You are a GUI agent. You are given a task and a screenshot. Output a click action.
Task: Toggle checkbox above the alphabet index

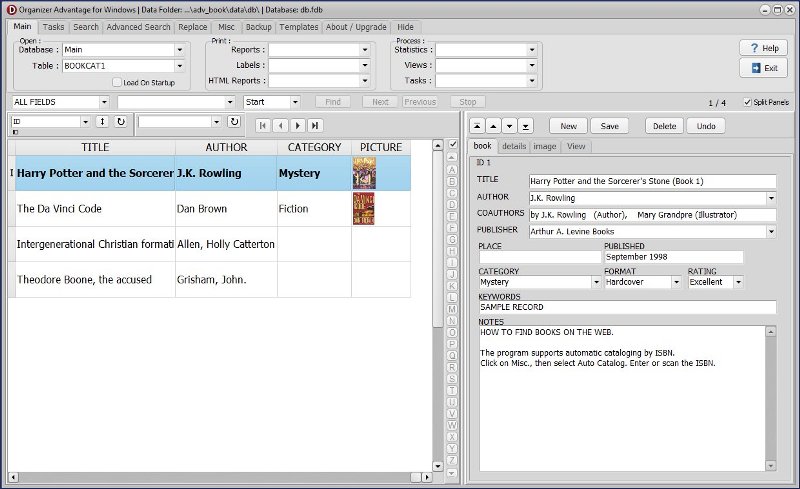point(452,146)
